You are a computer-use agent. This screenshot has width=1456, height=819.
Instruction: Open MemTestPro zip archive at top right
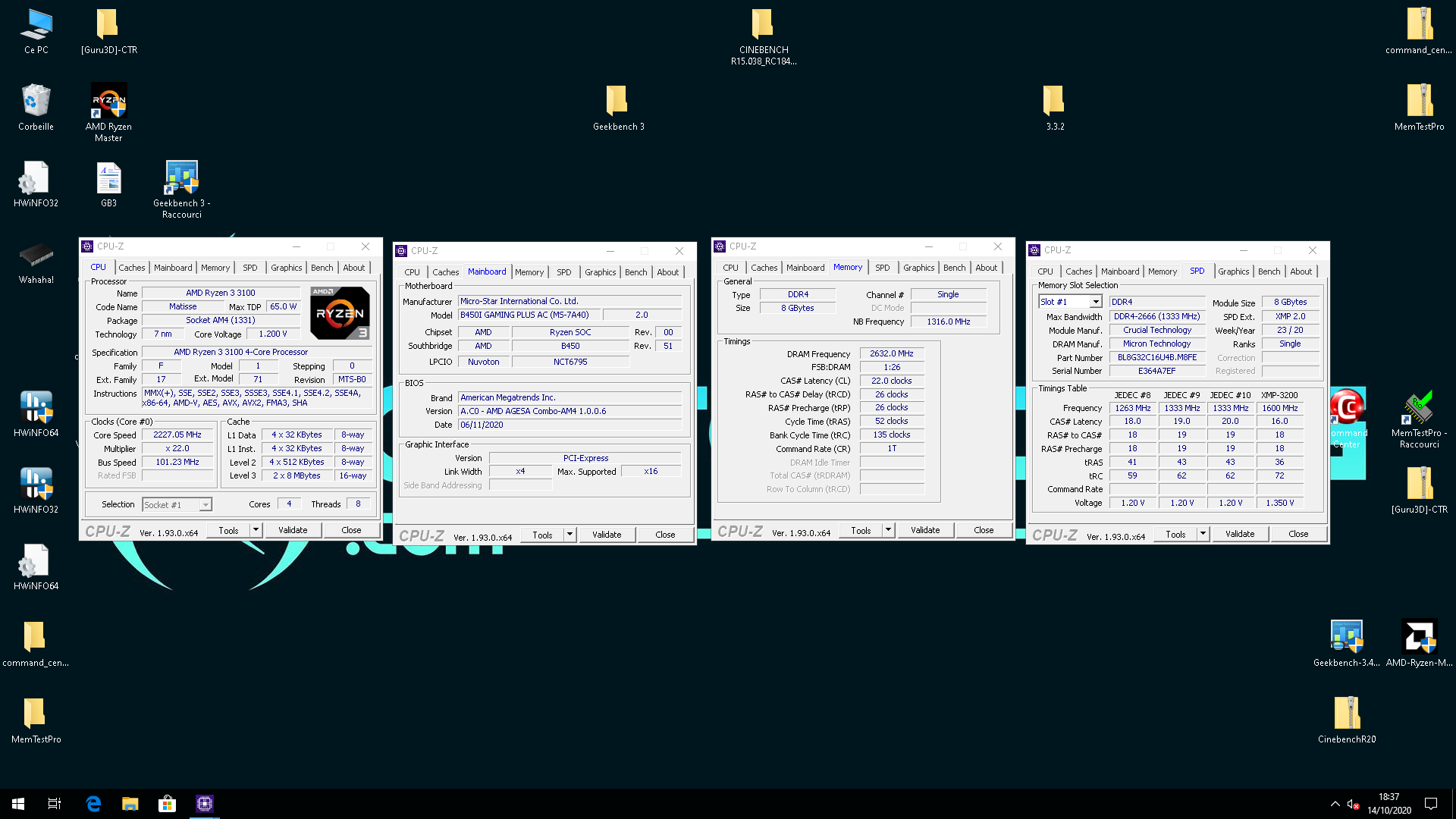click(1420, 108)
